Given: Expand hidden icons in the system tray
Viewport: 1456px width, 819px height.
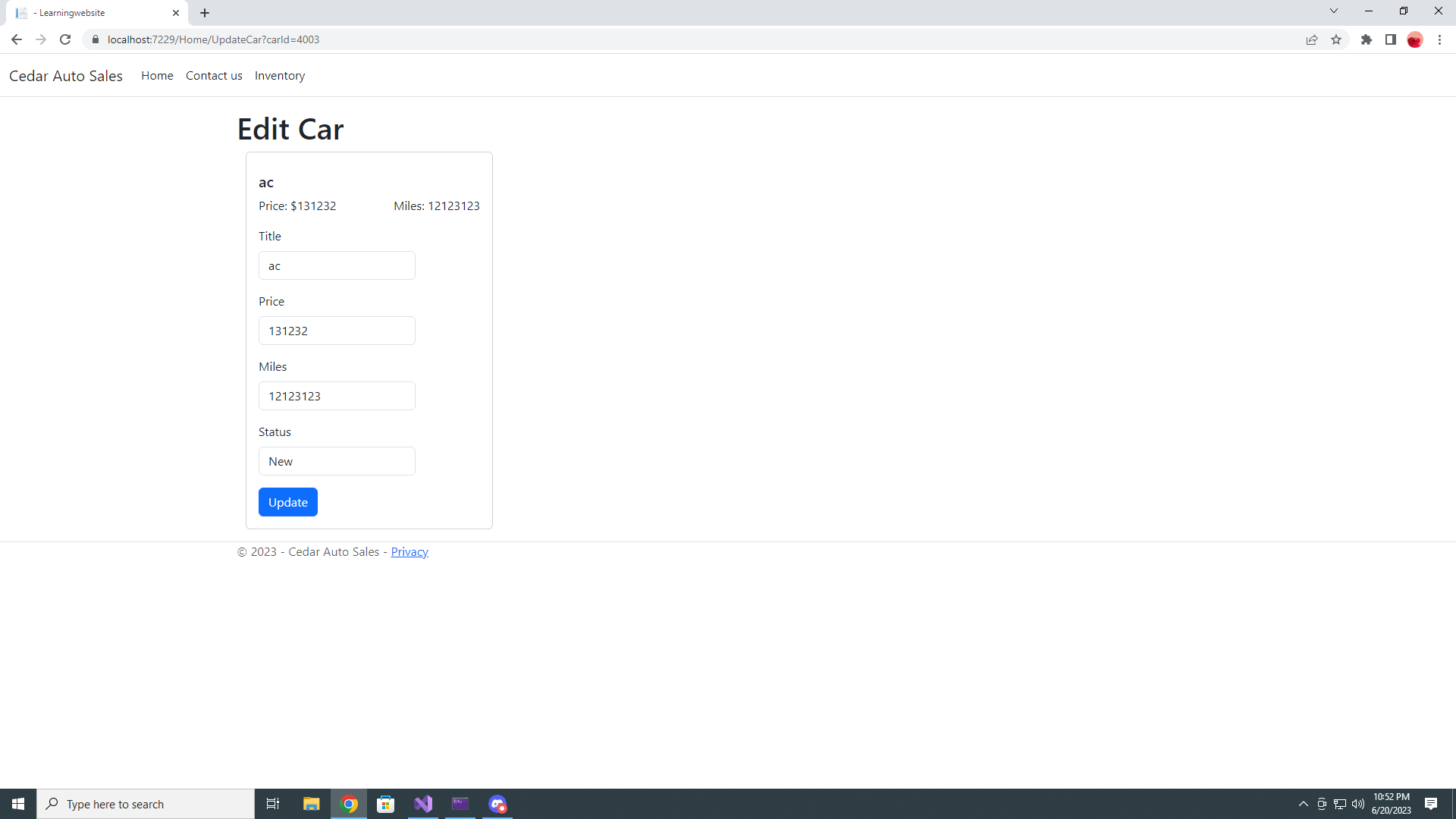Looking at the screenshot, I should [1303, 803].
